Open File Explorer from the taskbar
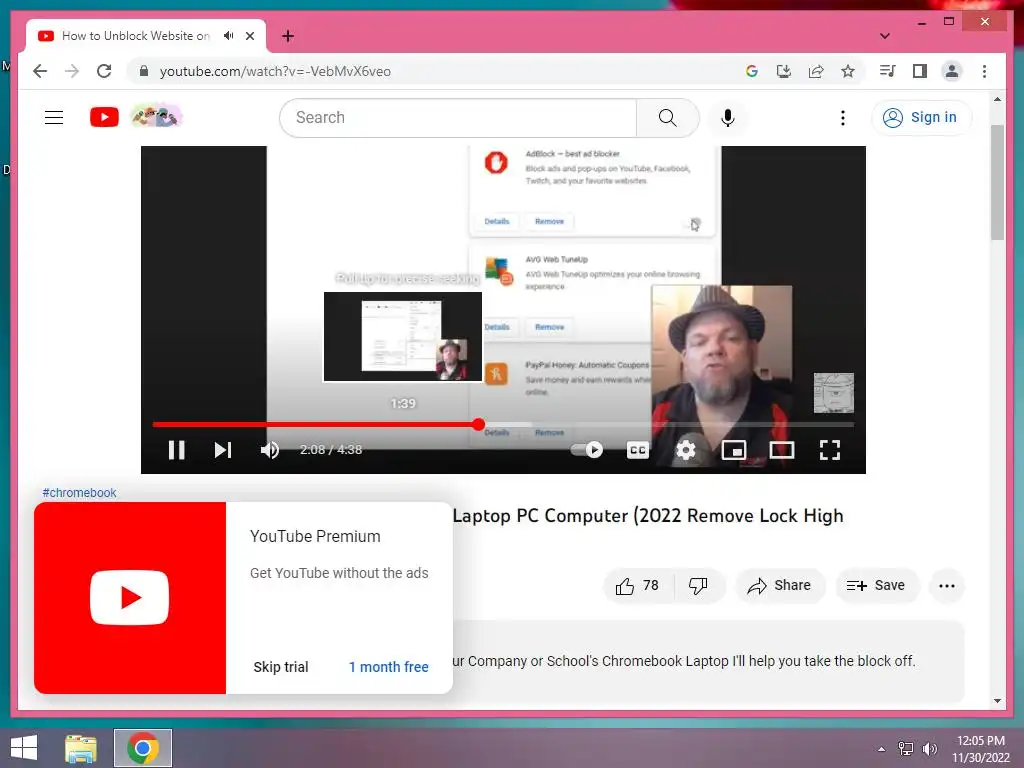Image resolution: width=1024 pixels, height=768 pixels. point(81,748)
